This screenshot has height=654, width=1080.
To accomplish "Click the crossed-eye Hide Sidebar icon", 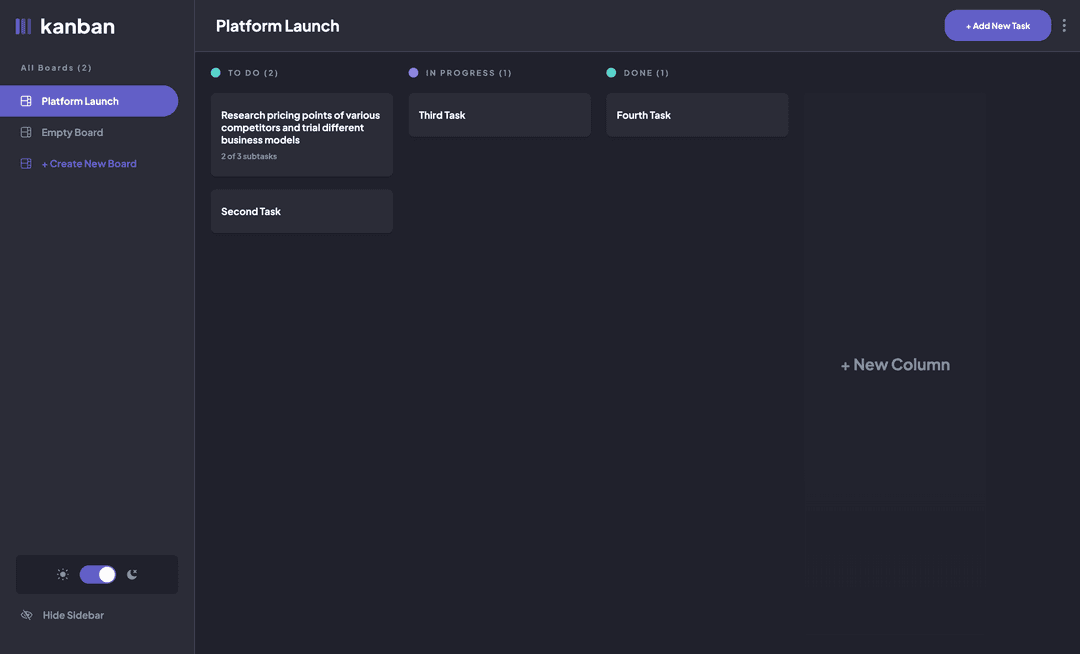I will 27,615.
